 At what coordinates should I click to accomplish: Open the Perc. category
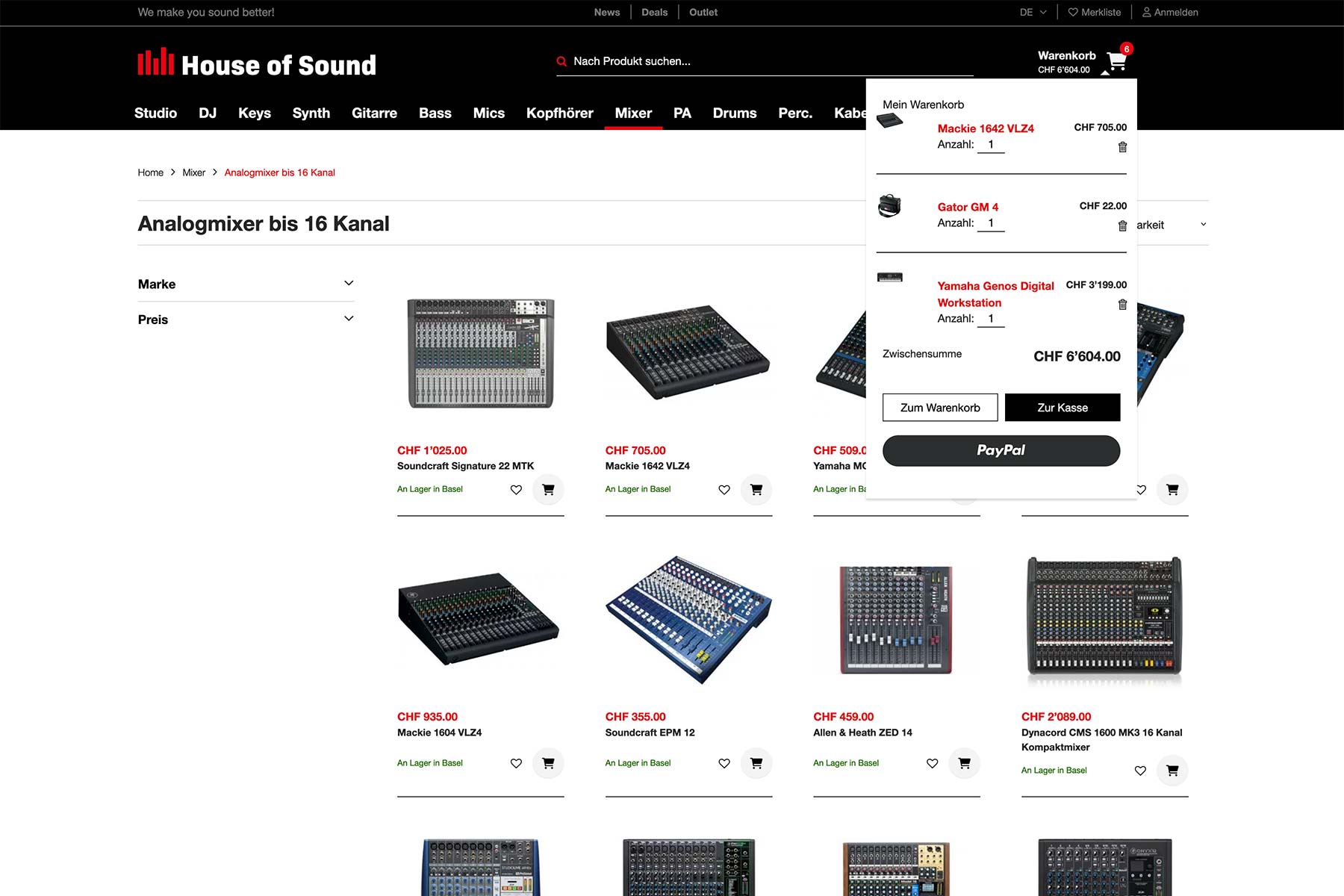[x=795, y=113]
